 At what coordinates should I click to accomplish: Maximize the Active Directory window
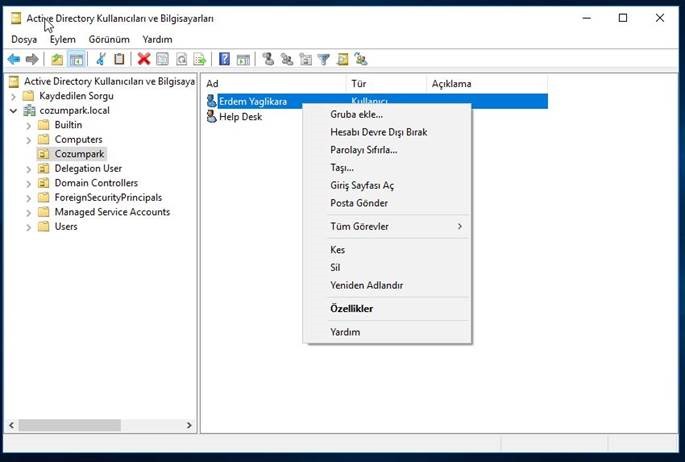[x=623, y=18]
